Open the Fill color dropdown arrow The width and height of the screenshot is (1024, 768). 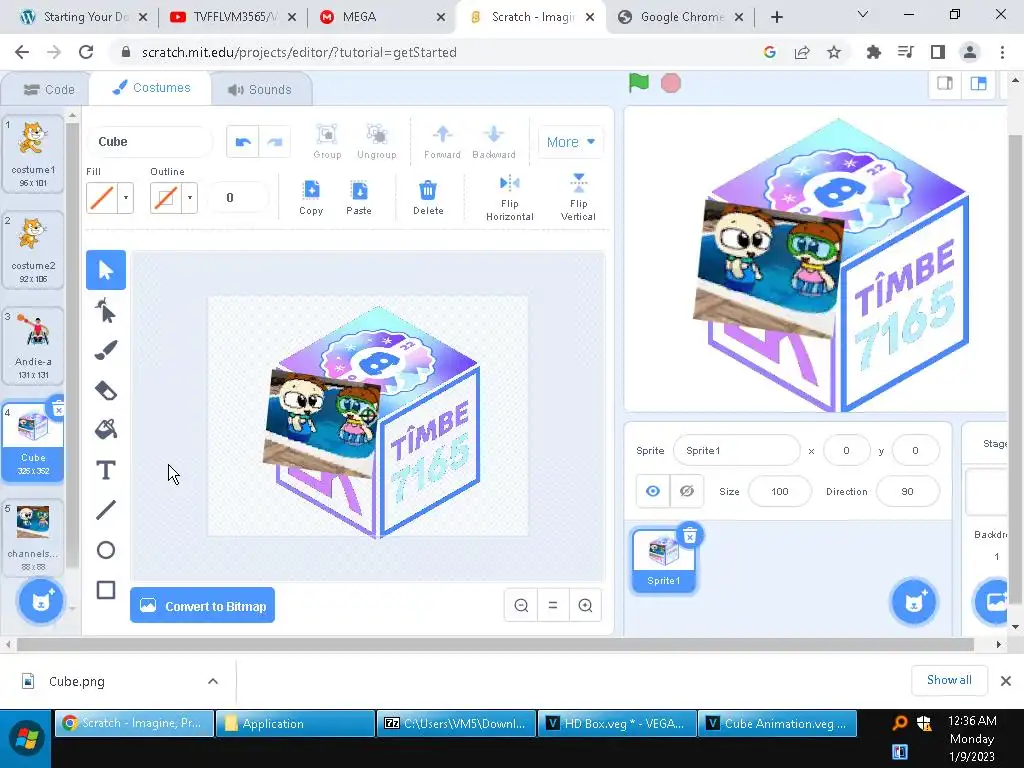pyautogui.click(x=125, y=197)
